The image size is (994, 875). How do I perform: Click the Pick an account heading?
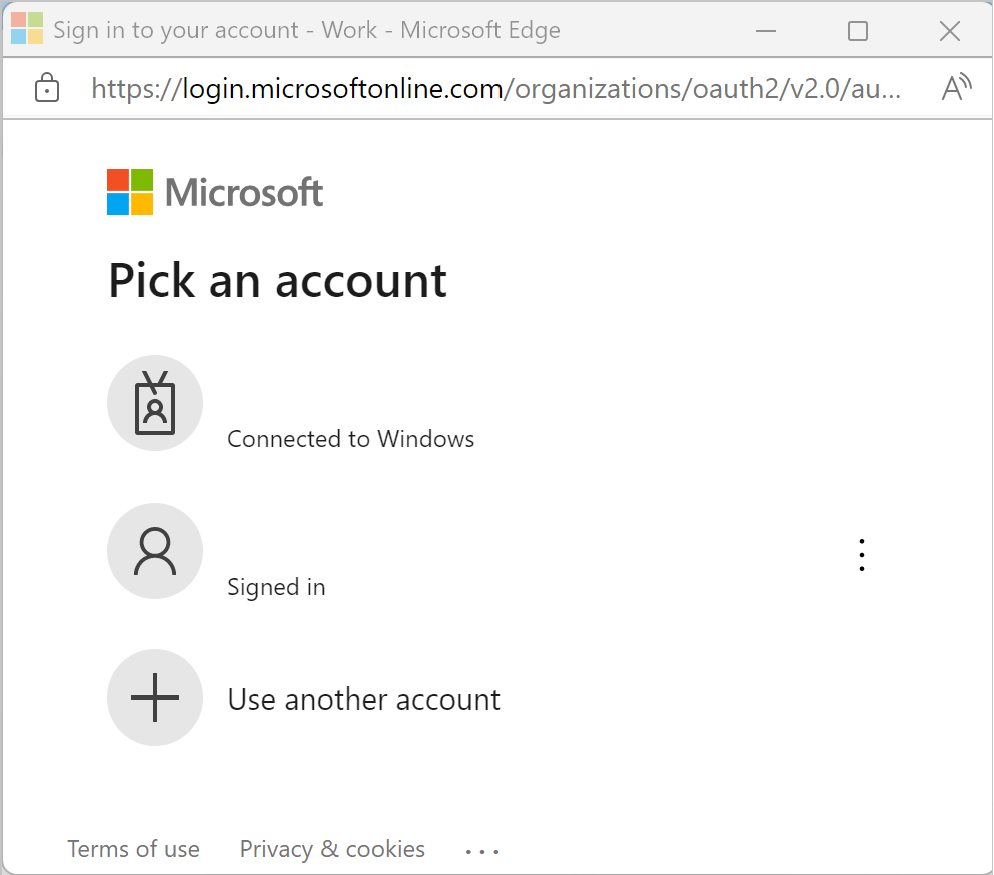(x=276, y=281)
